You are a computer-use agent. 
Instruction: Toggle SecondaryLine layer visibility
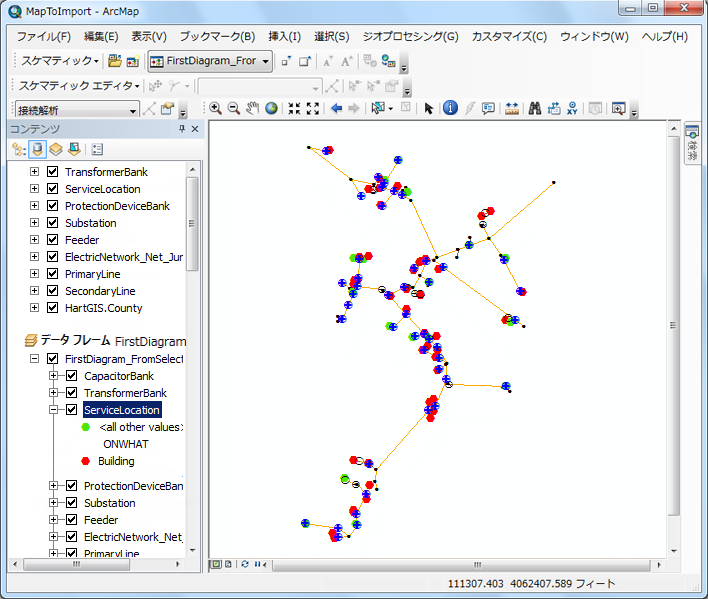coord(52,291)
